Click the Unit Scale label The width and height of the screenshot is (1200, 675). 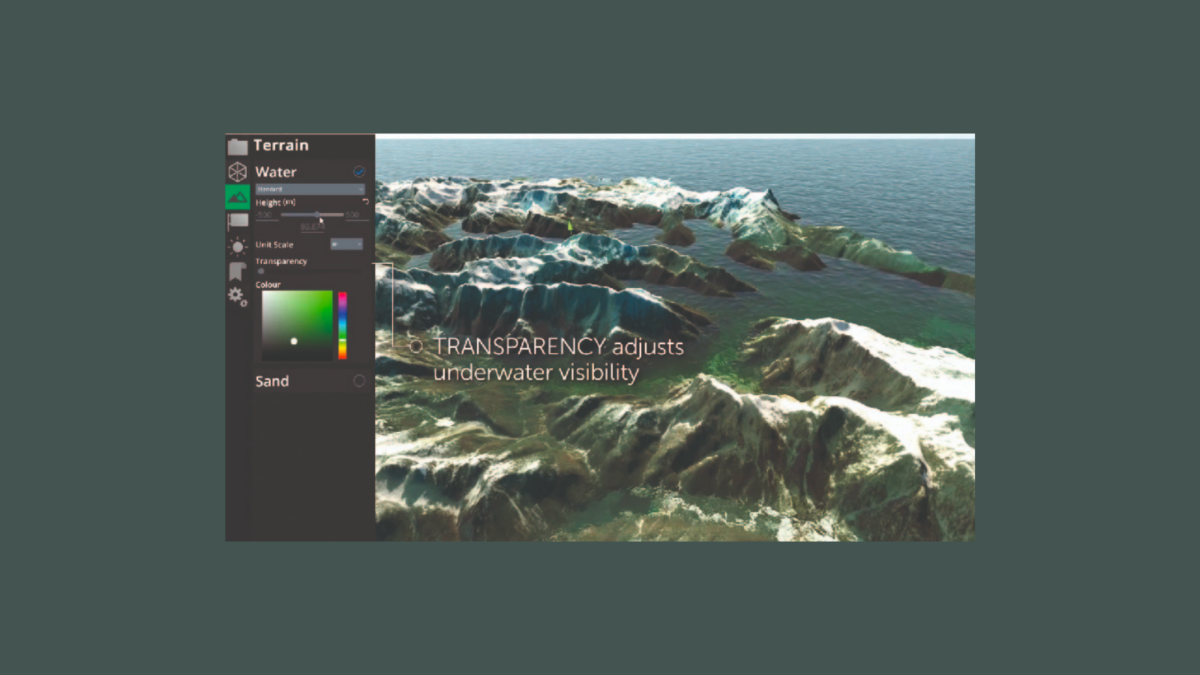(274, 244)
